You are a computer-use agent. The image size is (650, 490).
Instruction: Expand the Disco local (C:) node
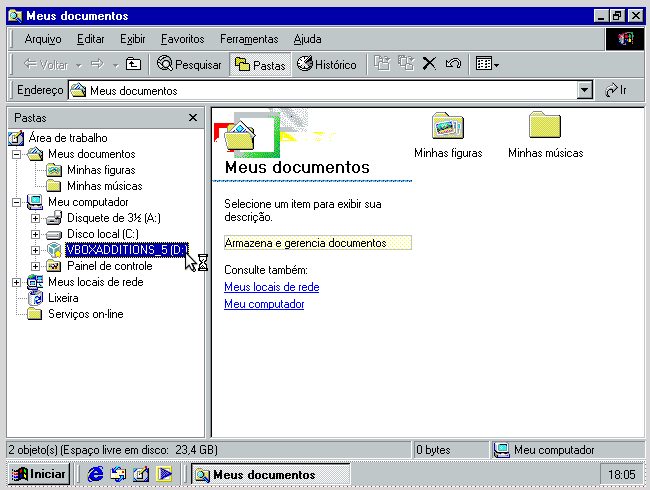tap(36, 234)
